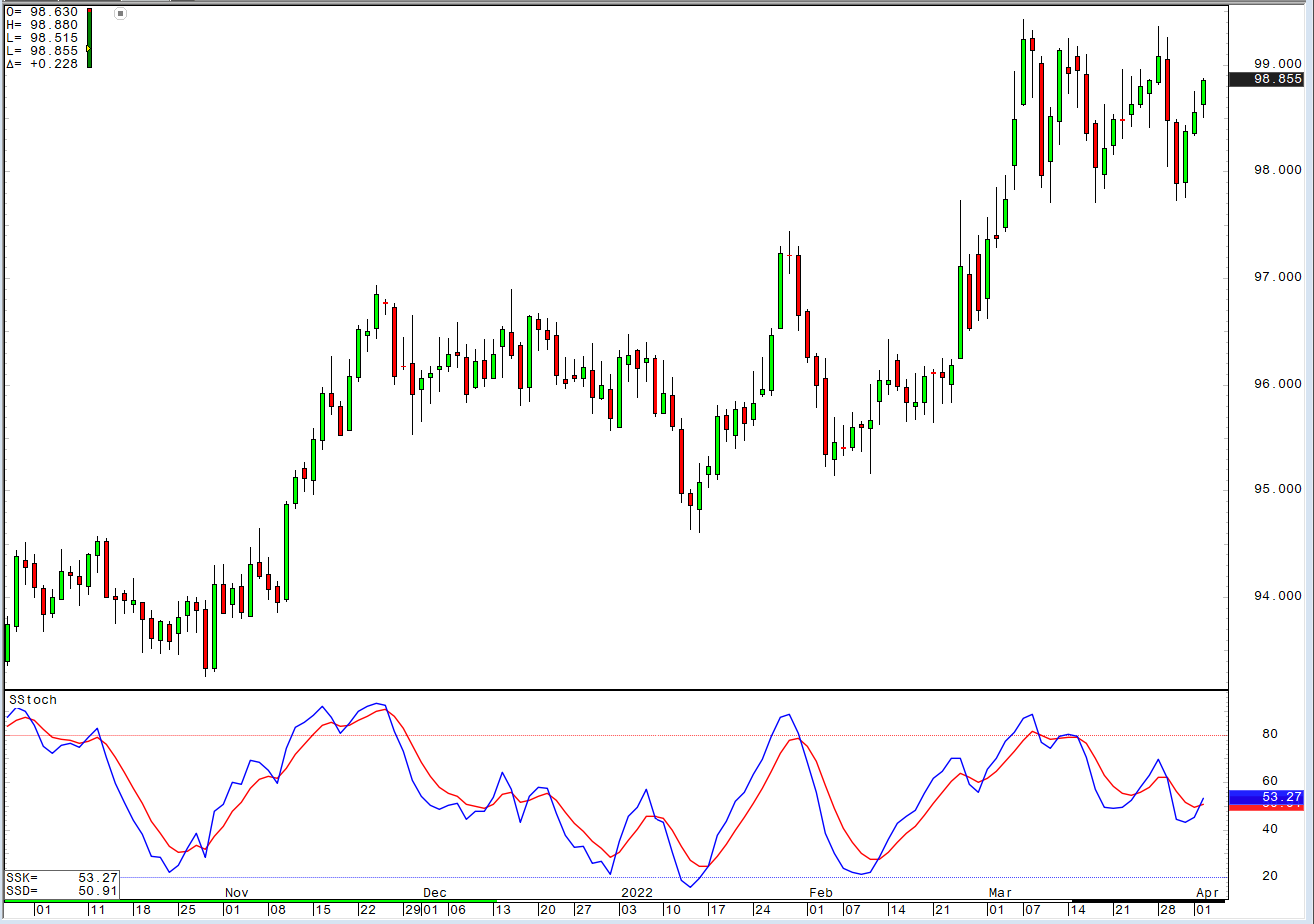The width and height of the screenshot is (1314, 924).
Task: Select the H= 98.880 high value
Action: pos(42,25)
